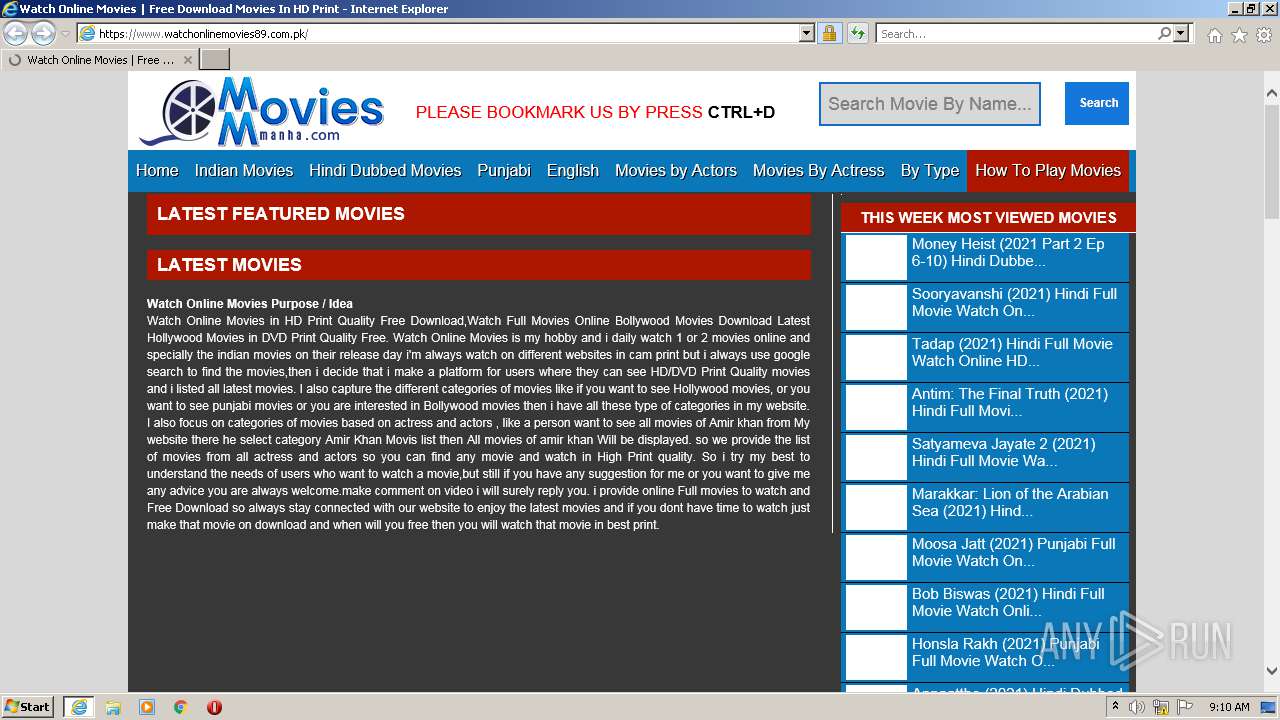
Task: Open the File Explorer taskbar icon
Action: (113, 707)
